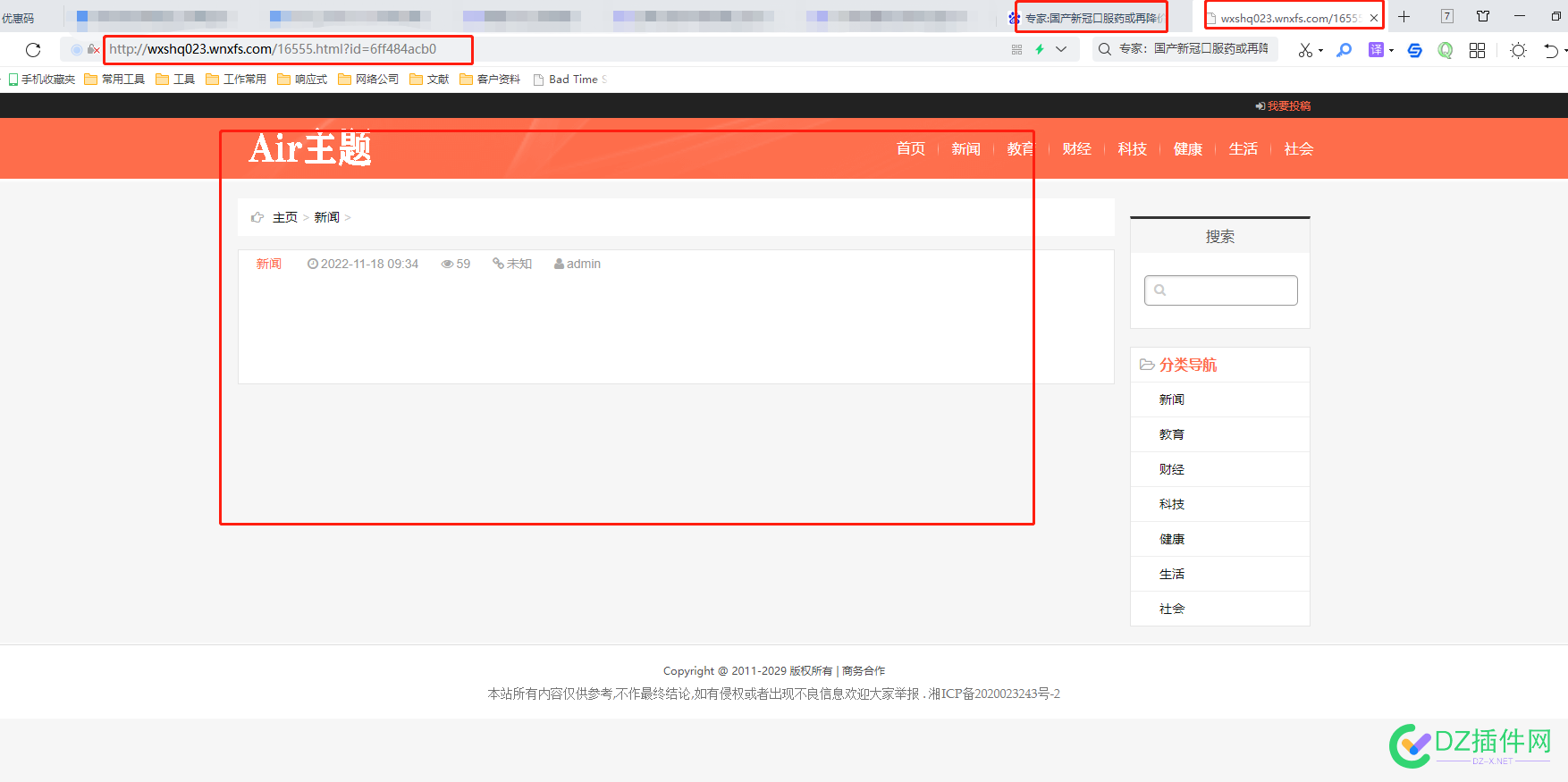The height and width of the screenshot is (782, 1568).
Task: Click the blue S-shaped extension icon
Action: point(1414,50)
